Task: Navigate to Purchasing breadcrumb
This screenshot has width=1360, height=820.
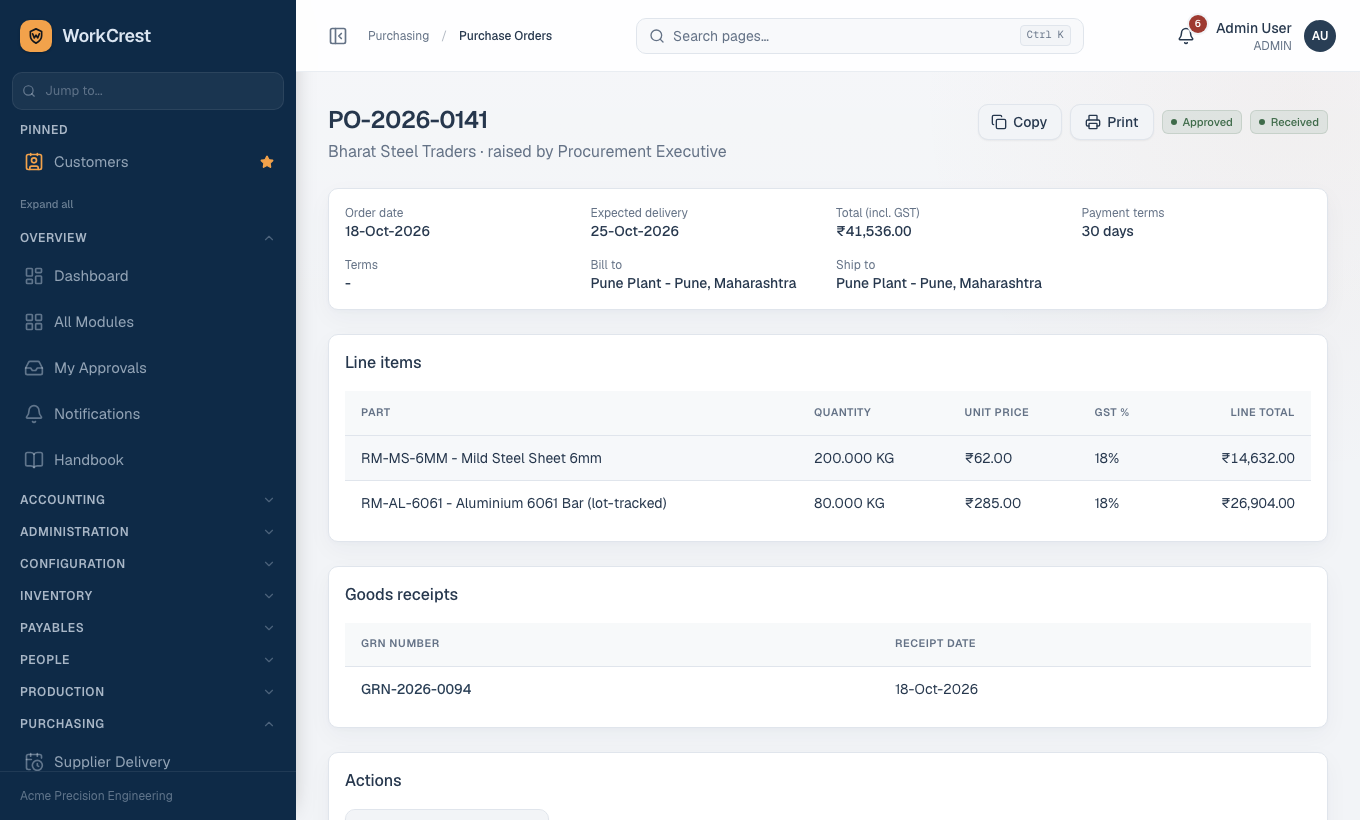Action: pos(398,36)
